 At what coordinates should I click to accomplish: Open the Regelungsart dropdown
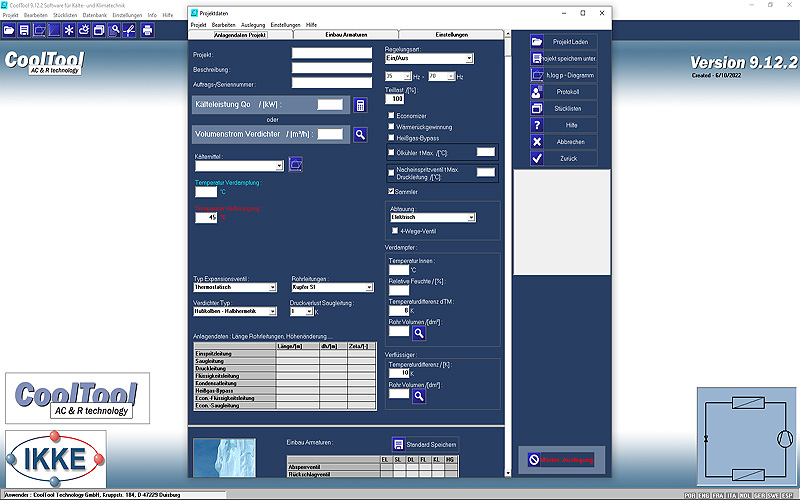point(469,59)
